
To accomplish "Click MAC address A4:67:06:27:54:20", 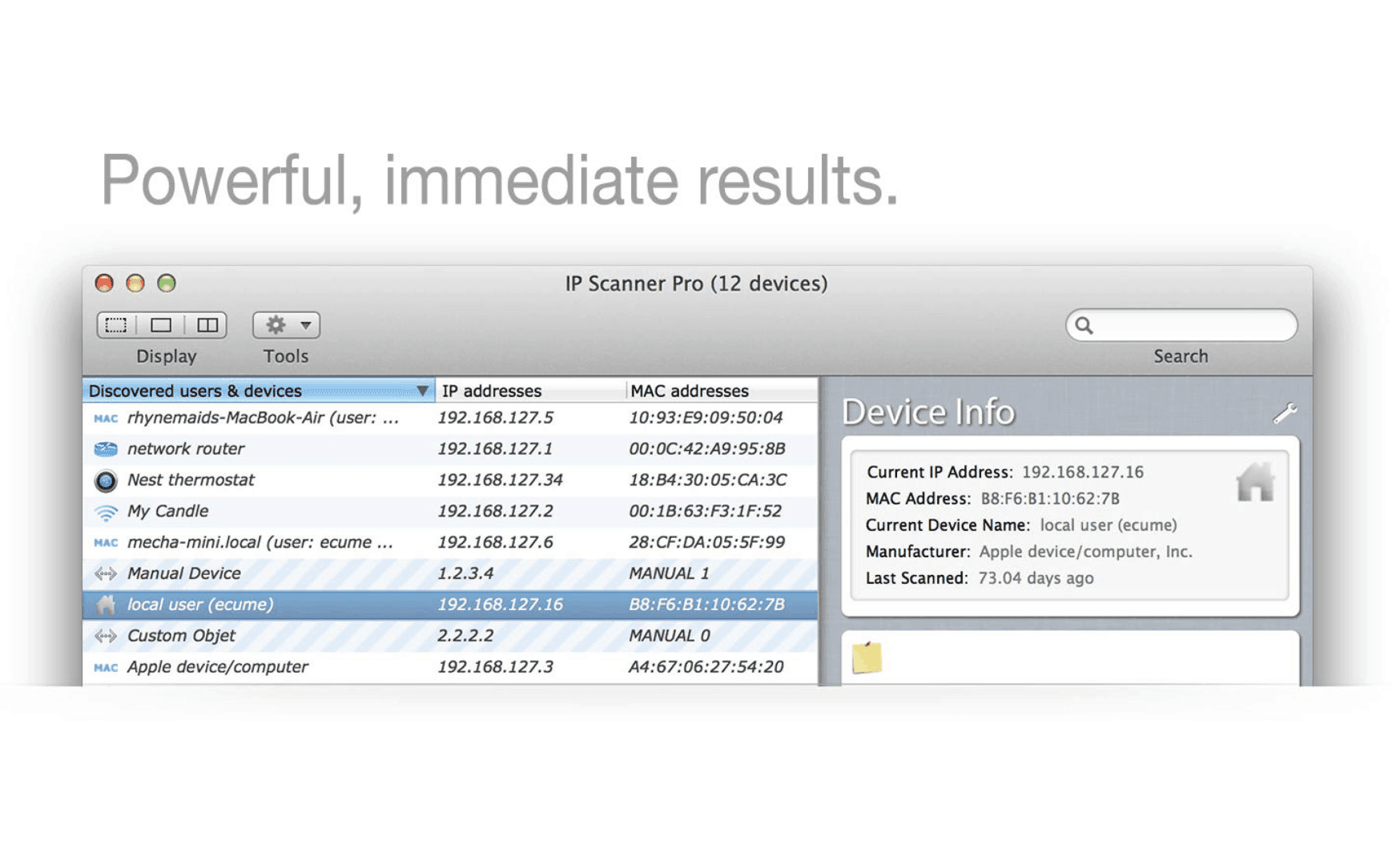I will [x=706, y=667].
